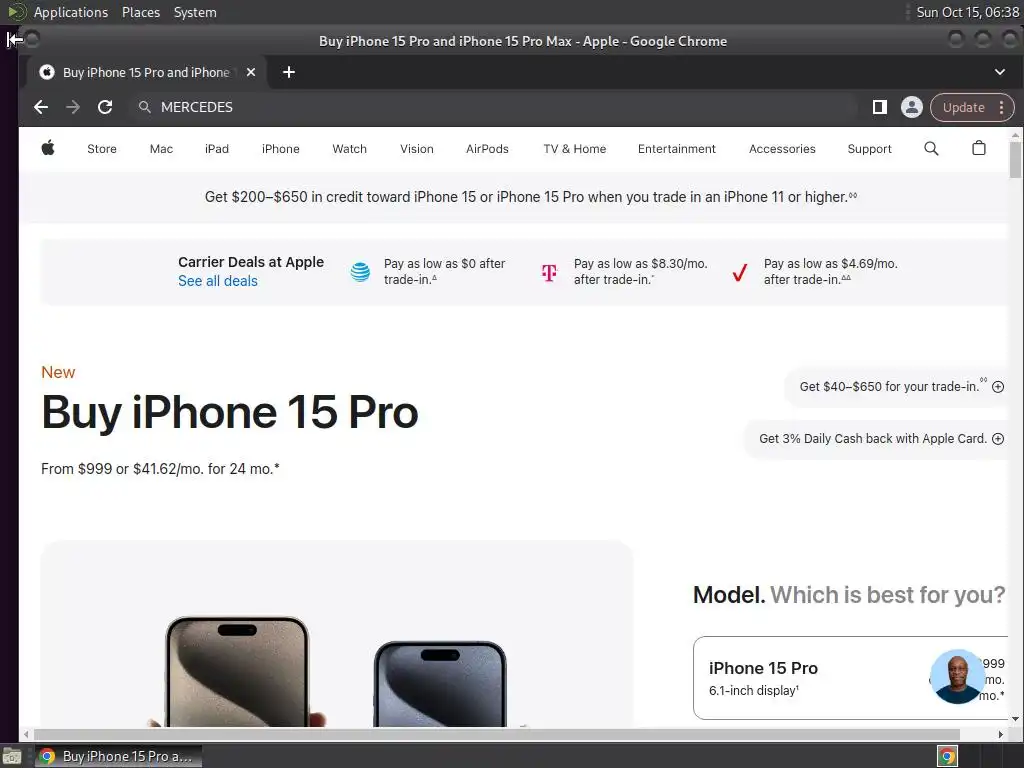Open the Mac menu
Image resolution: width=1024 pixels, height=768 pixels.
click(161, 149)
